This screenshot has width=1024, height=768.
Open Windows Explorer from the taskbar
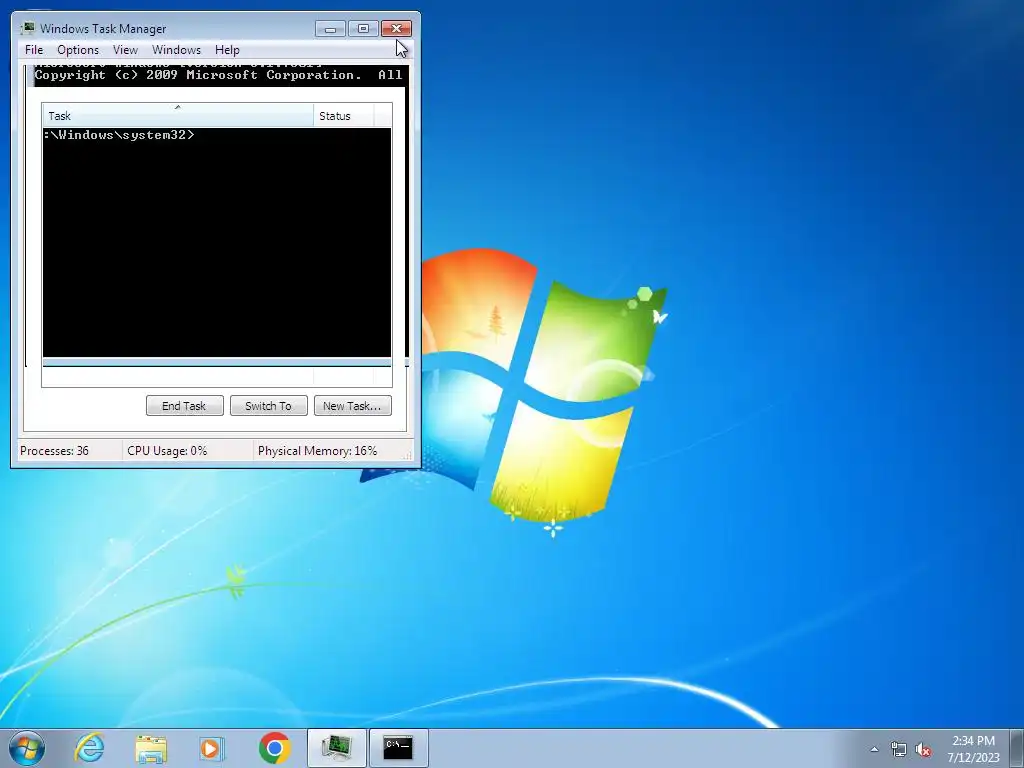pos(151,748)
